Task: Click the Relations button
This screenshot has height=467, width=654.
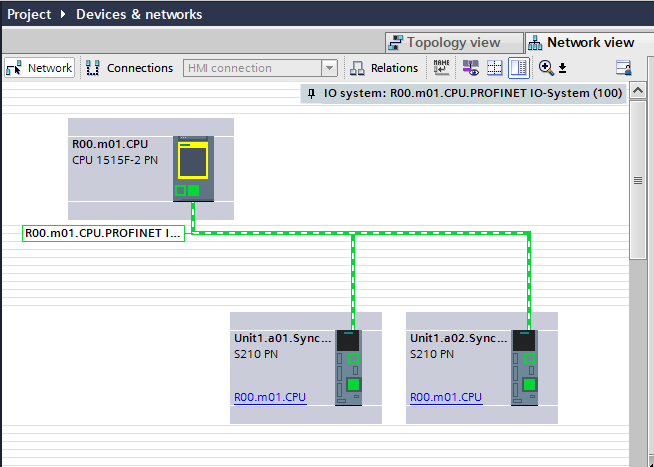Action: (x=384, y=68)
